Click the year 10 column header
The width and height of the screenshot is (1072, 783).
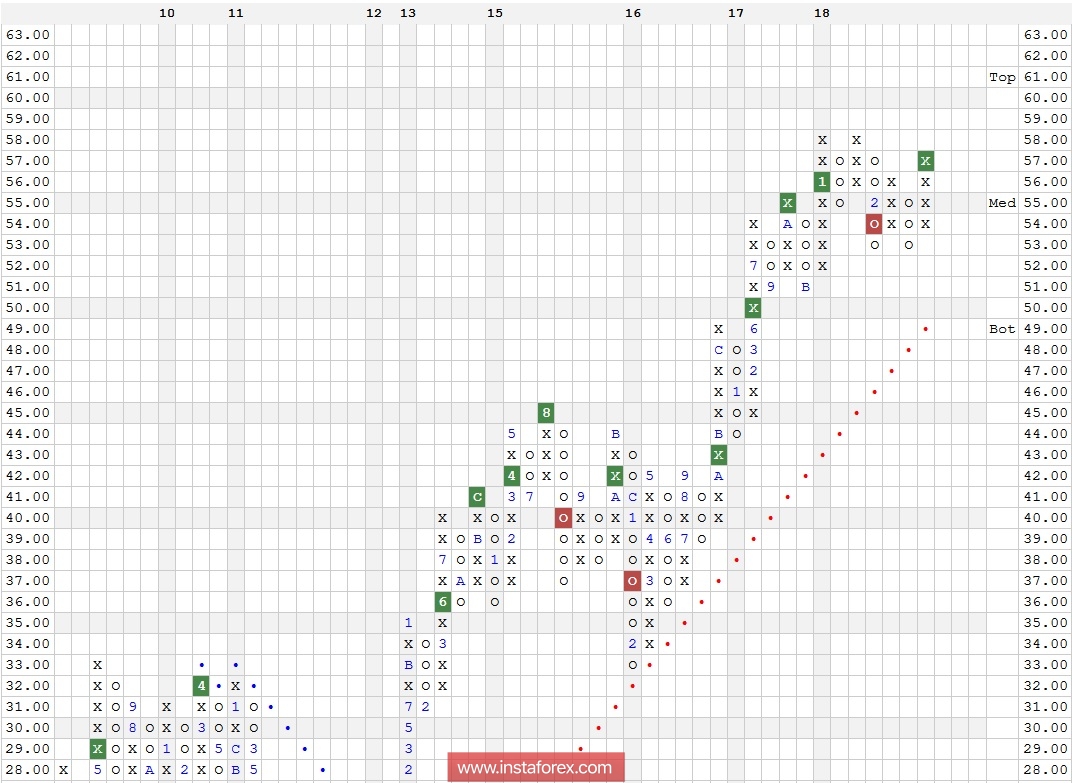point(167,13)
